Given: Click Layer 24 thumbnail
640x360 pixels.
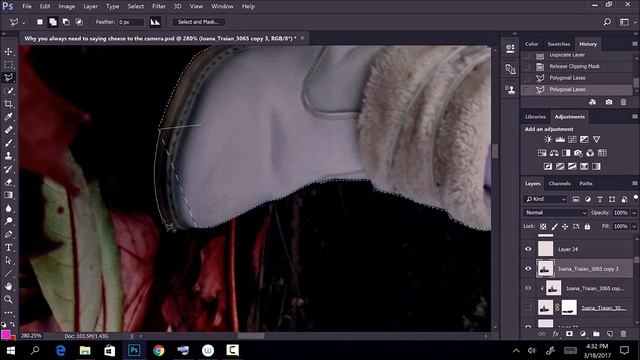Looking at the screenshot, I should coord(545,249).
